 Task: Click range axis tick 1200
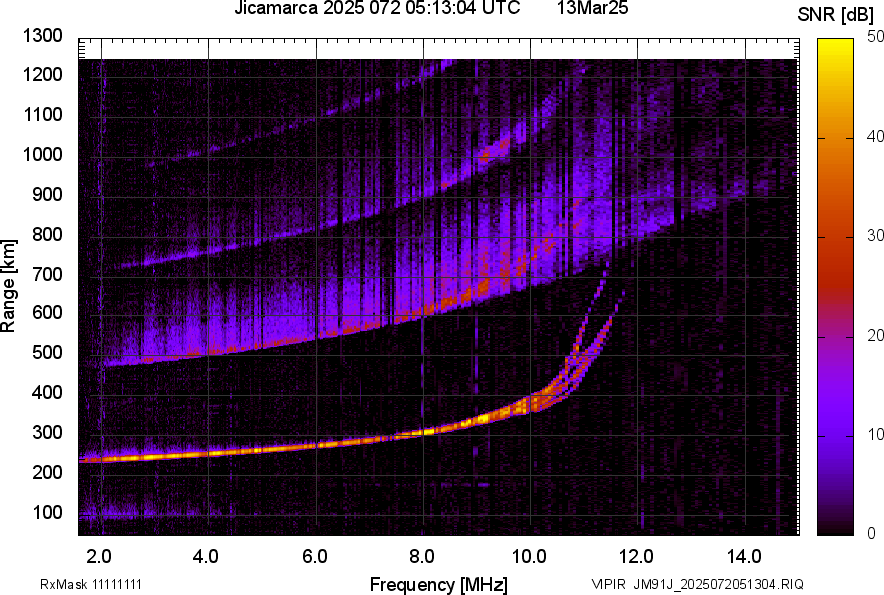click(43, 74)
